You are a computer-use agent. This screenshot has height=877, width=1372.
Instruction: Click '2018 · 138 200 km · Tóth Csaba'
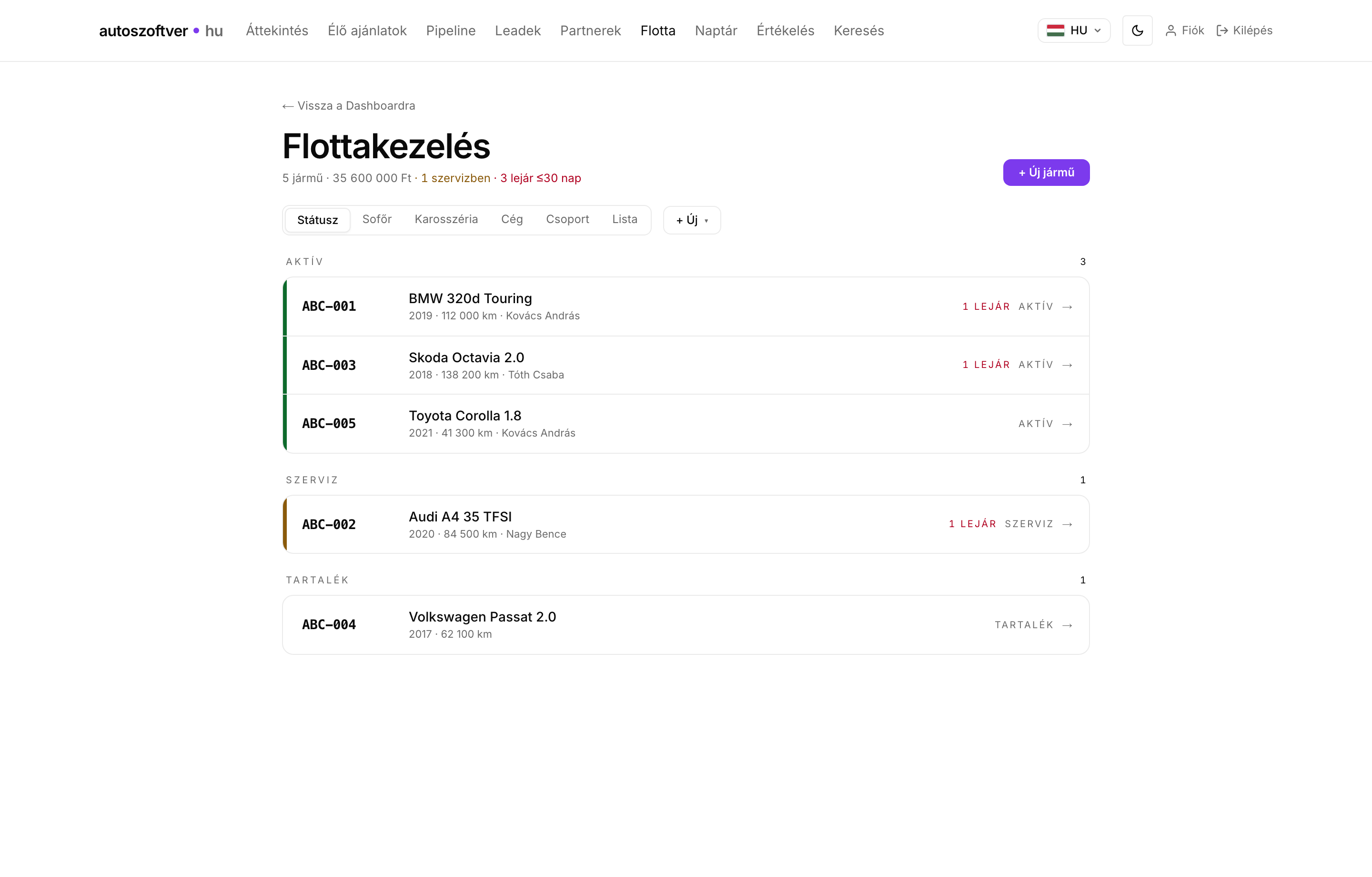point(486,375)
